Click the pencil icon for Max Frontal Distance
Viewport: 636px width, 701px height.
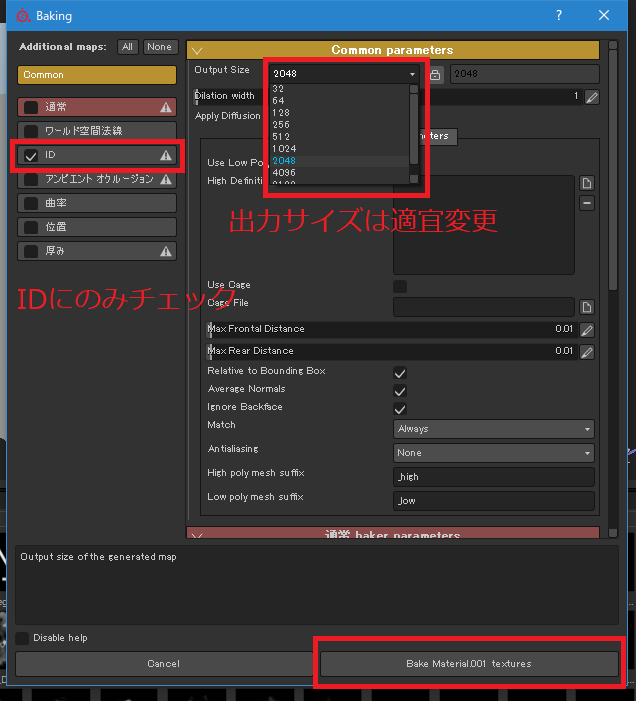coord(586,330)
